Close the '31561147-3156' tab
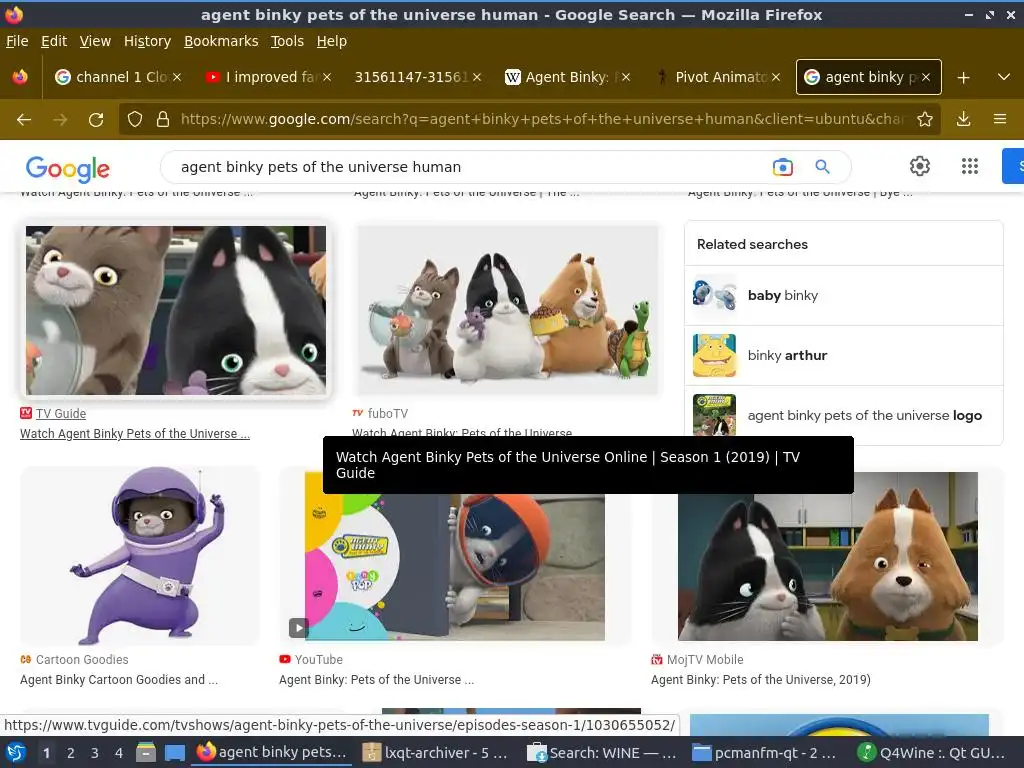 click(477, 77)
